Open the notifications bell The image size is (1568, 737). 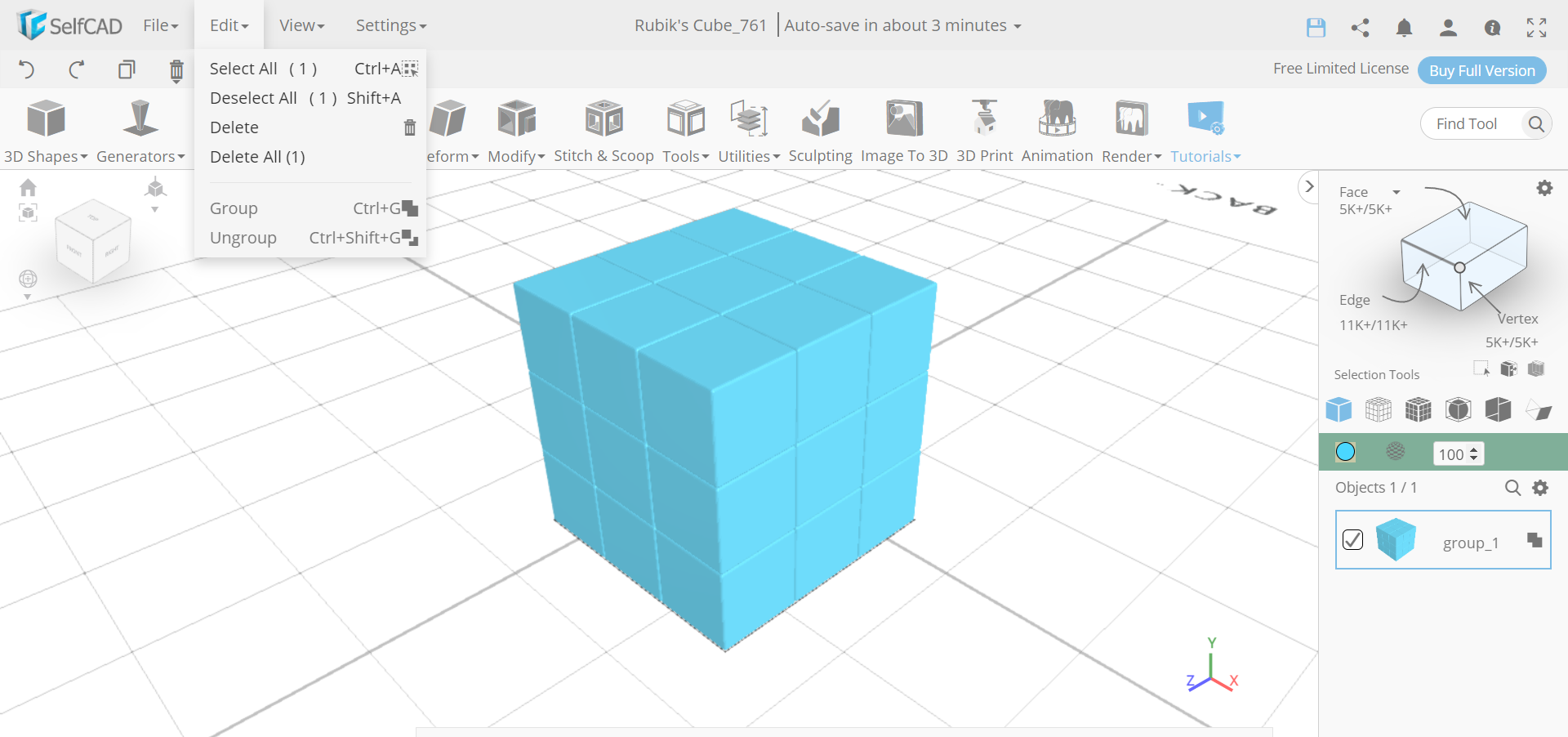pyautogui.click(x=1405, y=28)
